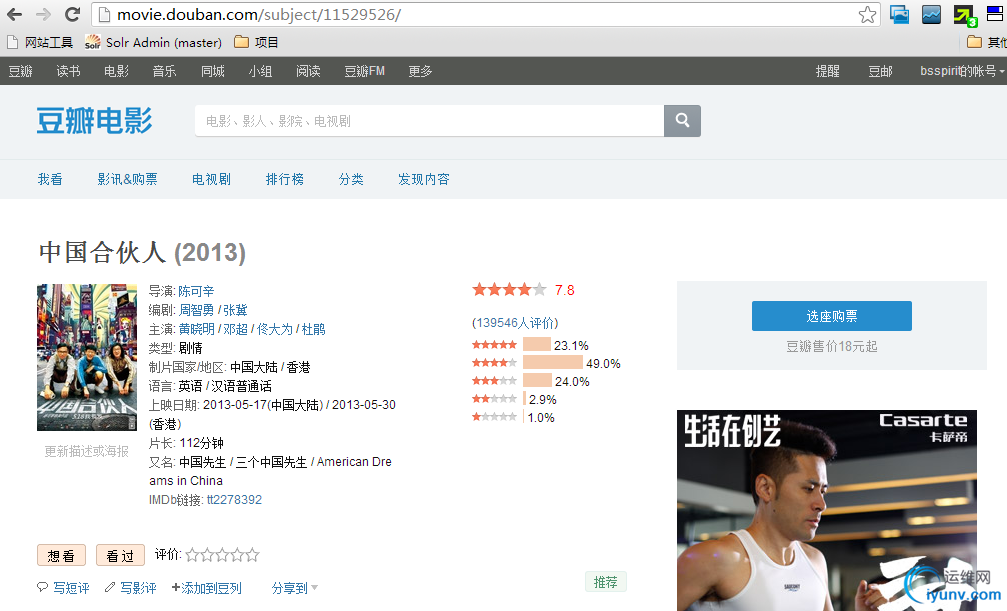The height and width of the screenshot is (611, 1007).
Task: Open the blue window extension icon
Action: coord(899,14)
